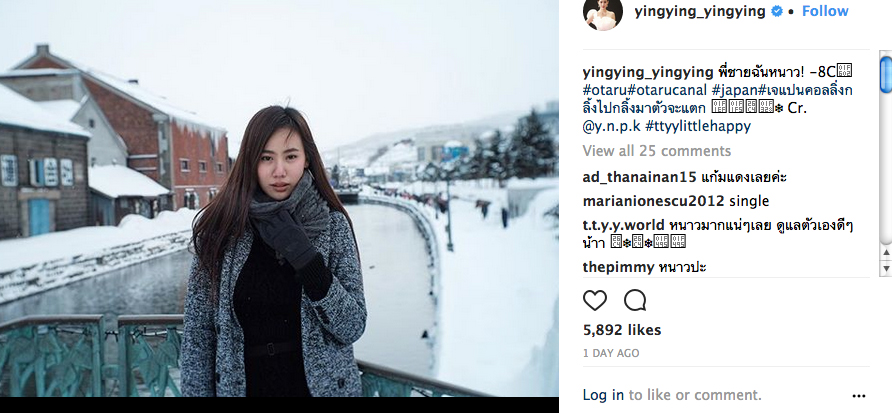The width and height of the screenshot is (892, 413).
Task: Open the yingying_yingying profile avatar
Action: pyautogui.click(x=602, y=12)
